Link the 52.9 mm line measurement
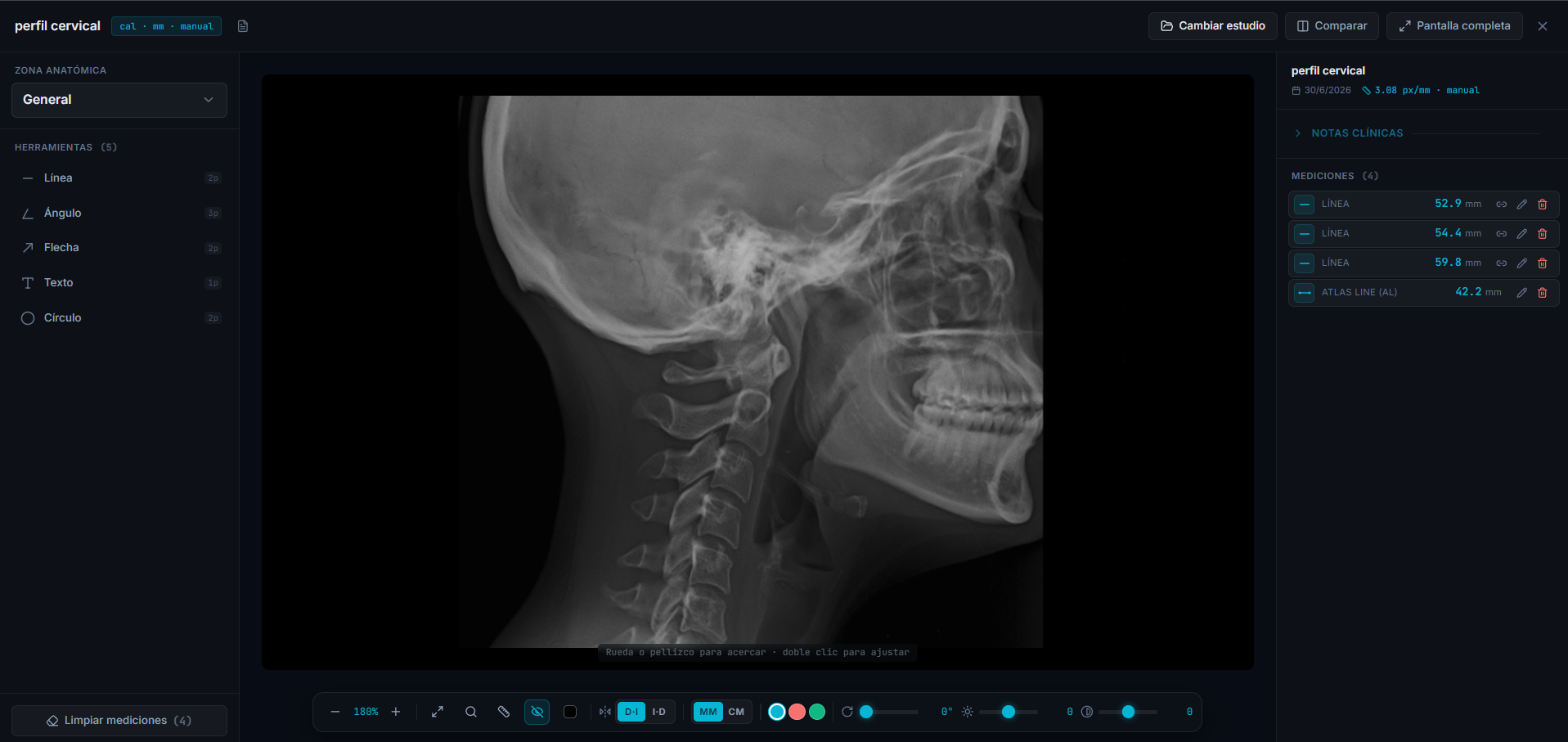The width and height of the screenshot is (1568, 742). pos(1502,205)
